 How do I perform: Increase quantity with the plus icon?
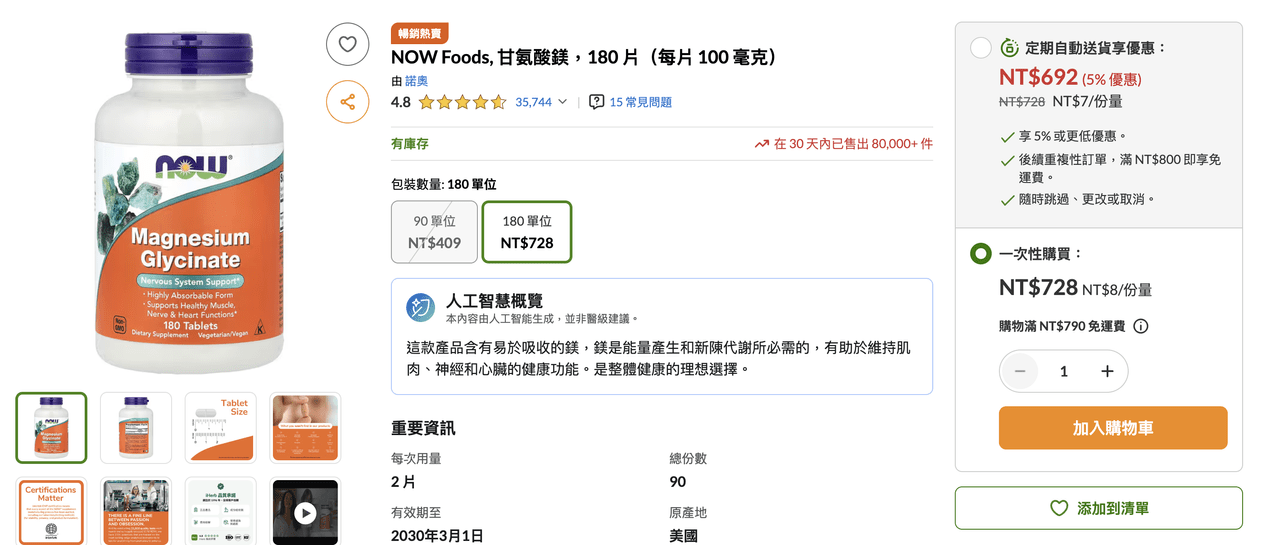tap(1107, 371)
